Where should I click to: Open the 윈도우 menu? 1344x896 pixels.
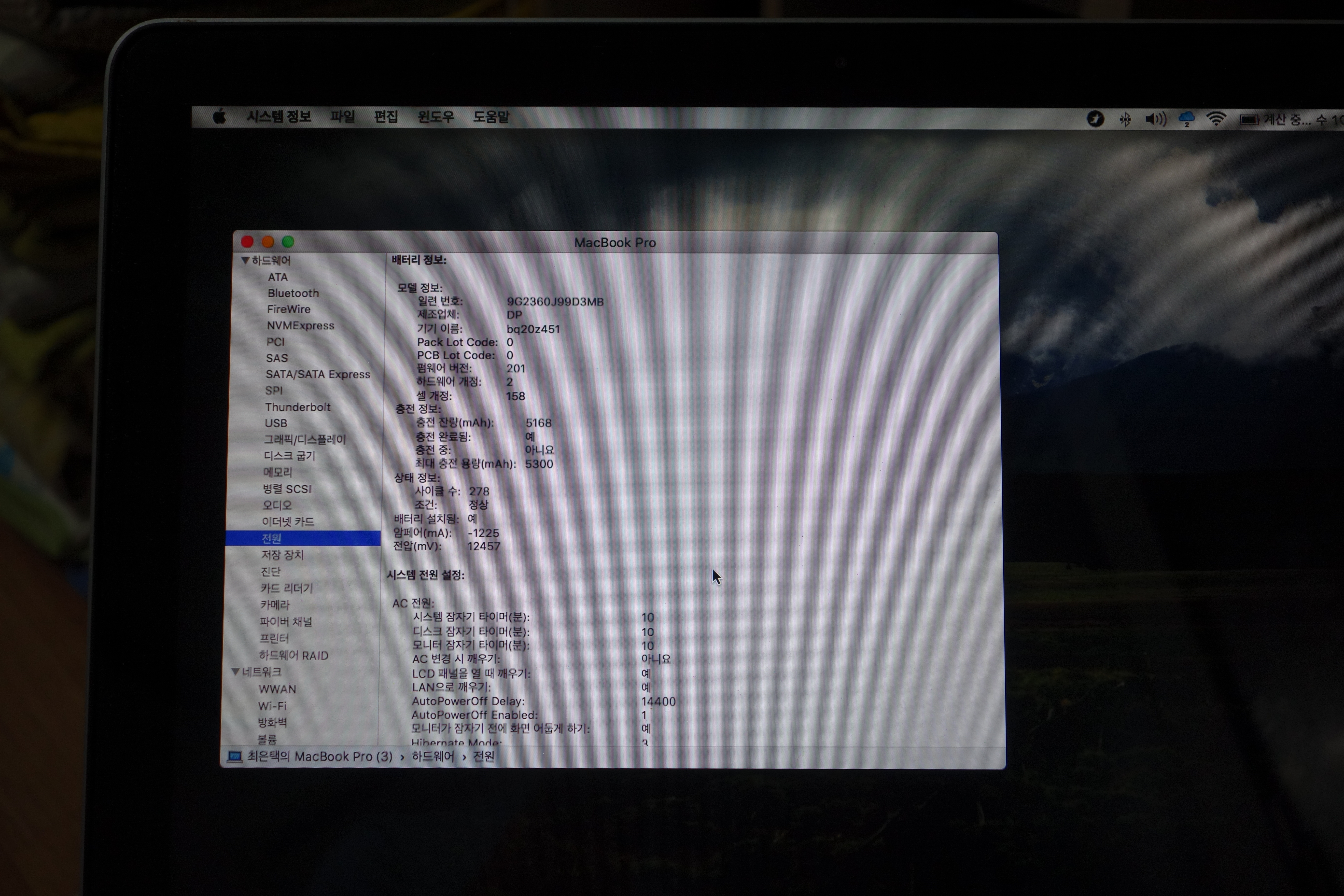tap(435, 117)
